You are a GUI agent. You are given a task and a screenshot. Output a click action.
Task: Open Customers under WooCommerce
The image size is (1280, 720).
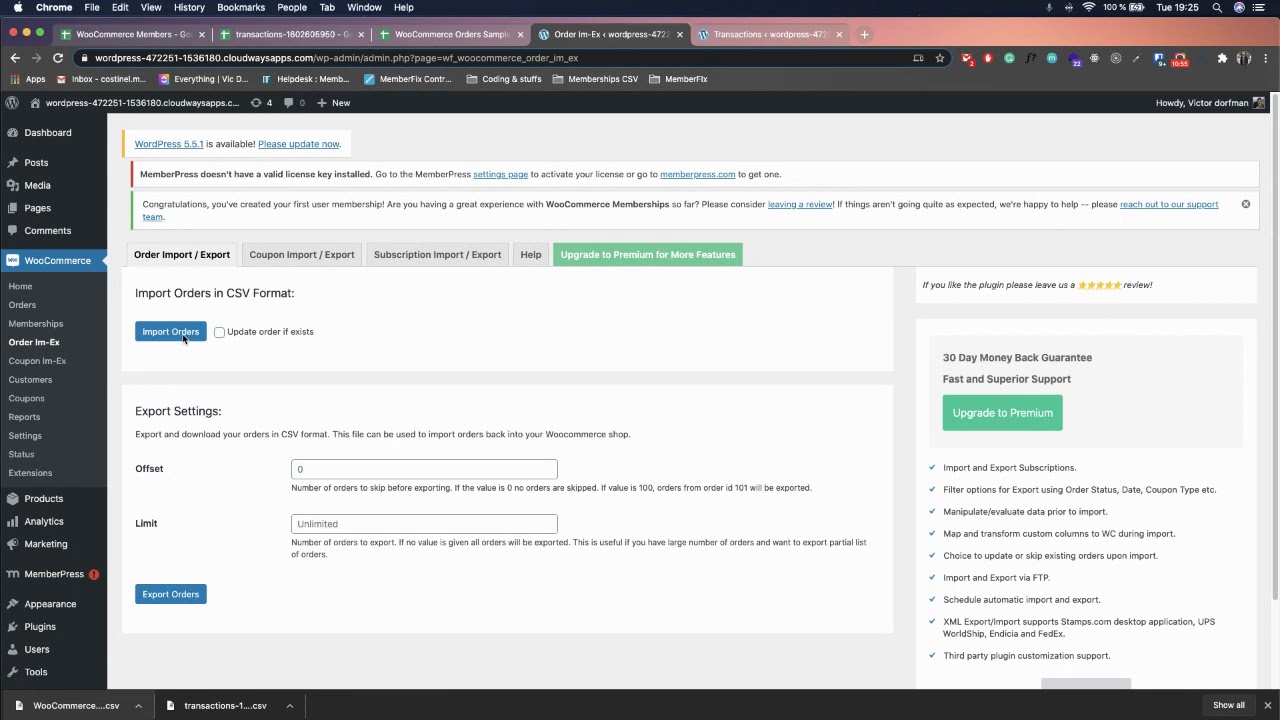click(30, 379)
